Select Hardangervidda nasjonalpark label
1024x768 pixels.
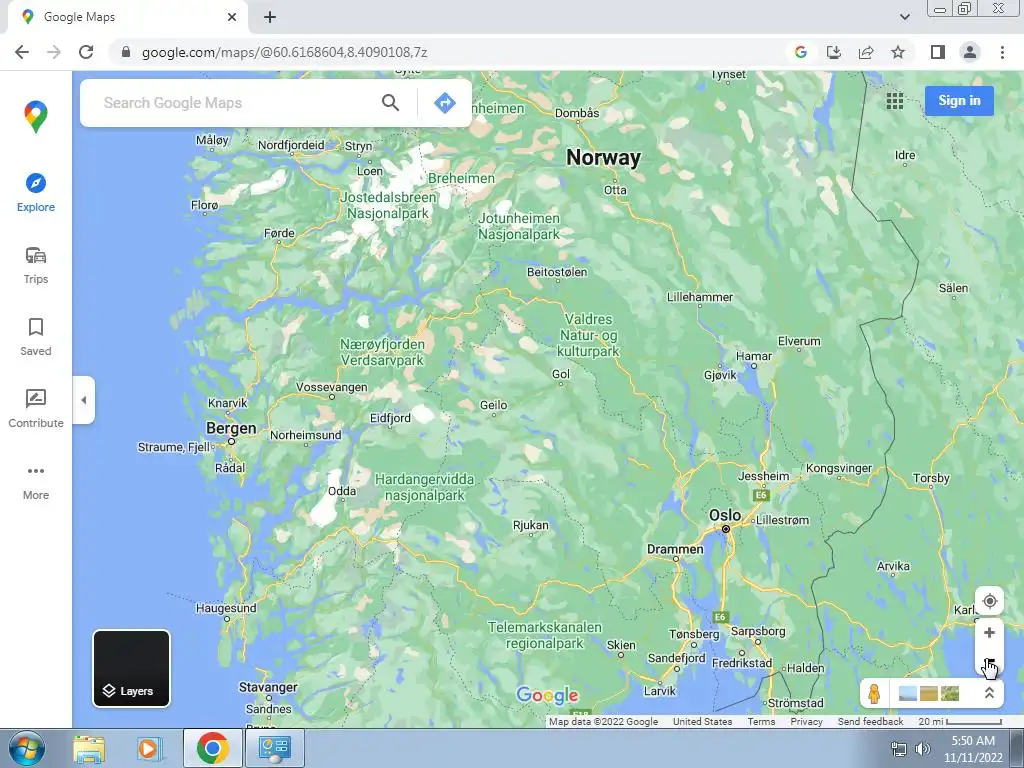424,487
